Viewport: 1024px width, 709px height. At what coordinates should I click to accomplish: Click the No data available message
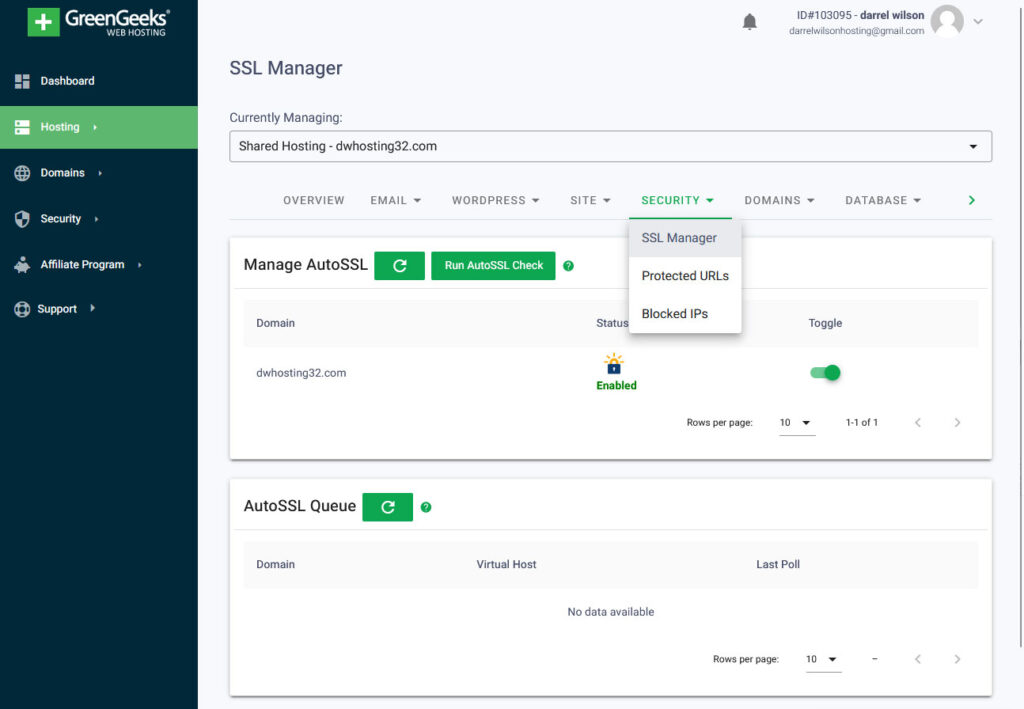coord(611,612)
